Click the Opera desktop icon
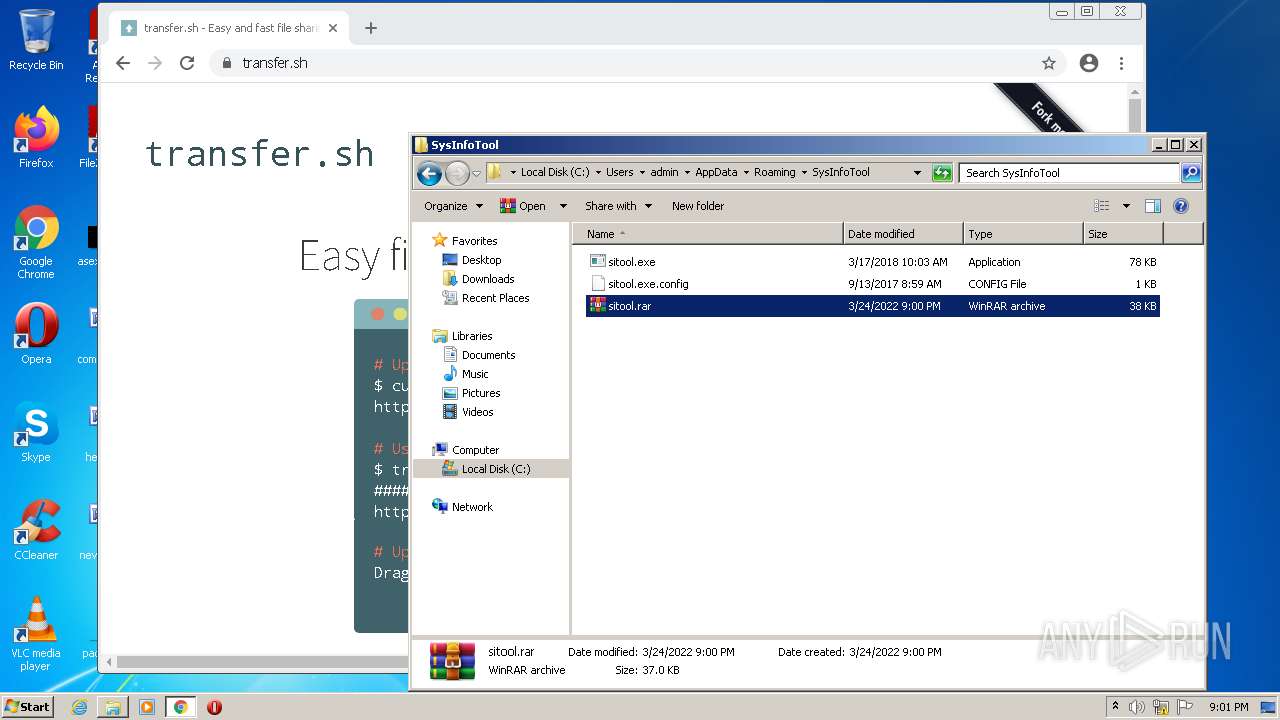The width and height of the screenshot is (1280, 720). pos(36,334)
